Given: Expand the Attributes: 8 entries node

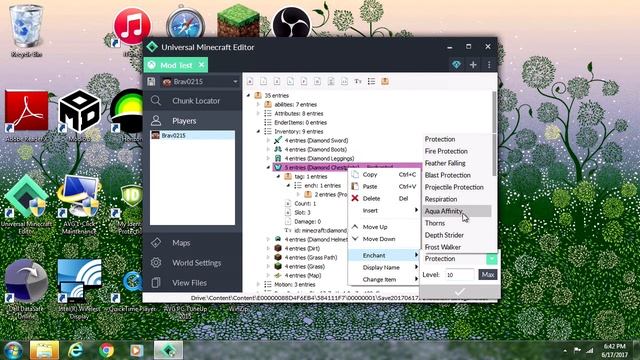Looking at the screenshot, I should [258, 113].
